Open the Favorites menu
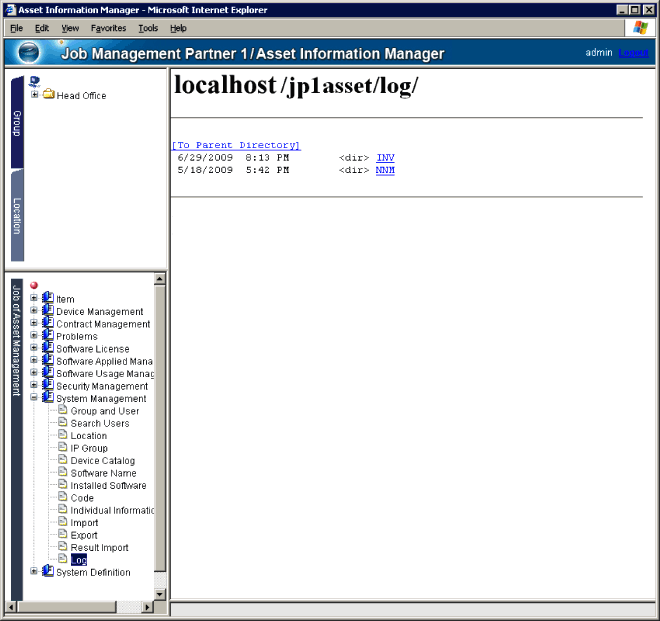The image size is (660, 621). 108,28
